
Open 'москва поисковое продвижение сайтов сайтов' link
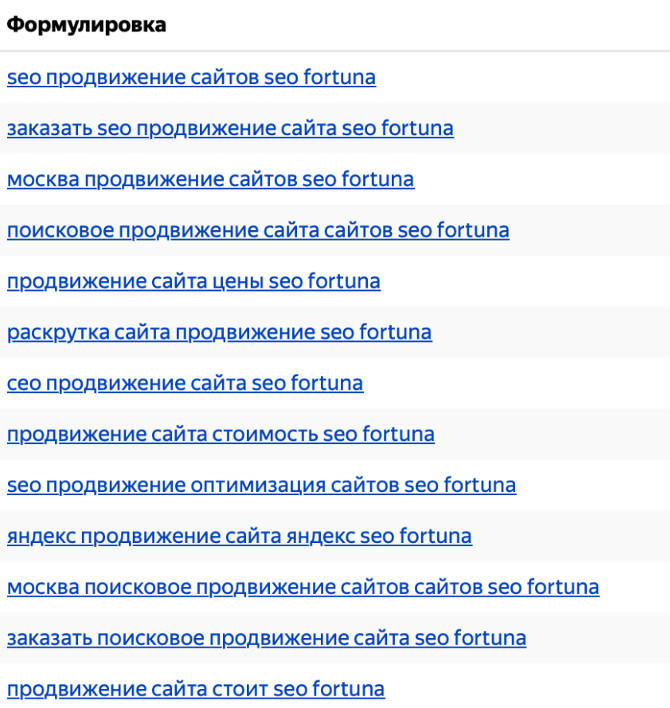coord(303,587)
